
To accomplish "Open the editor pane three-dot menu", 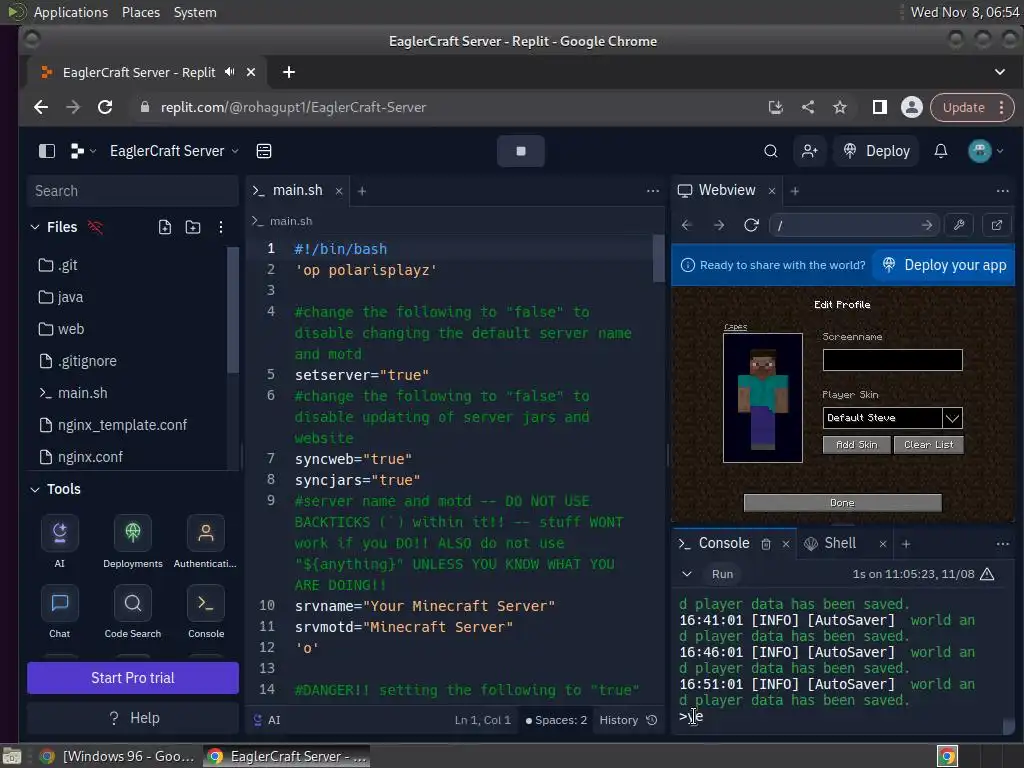I will 652,191.
